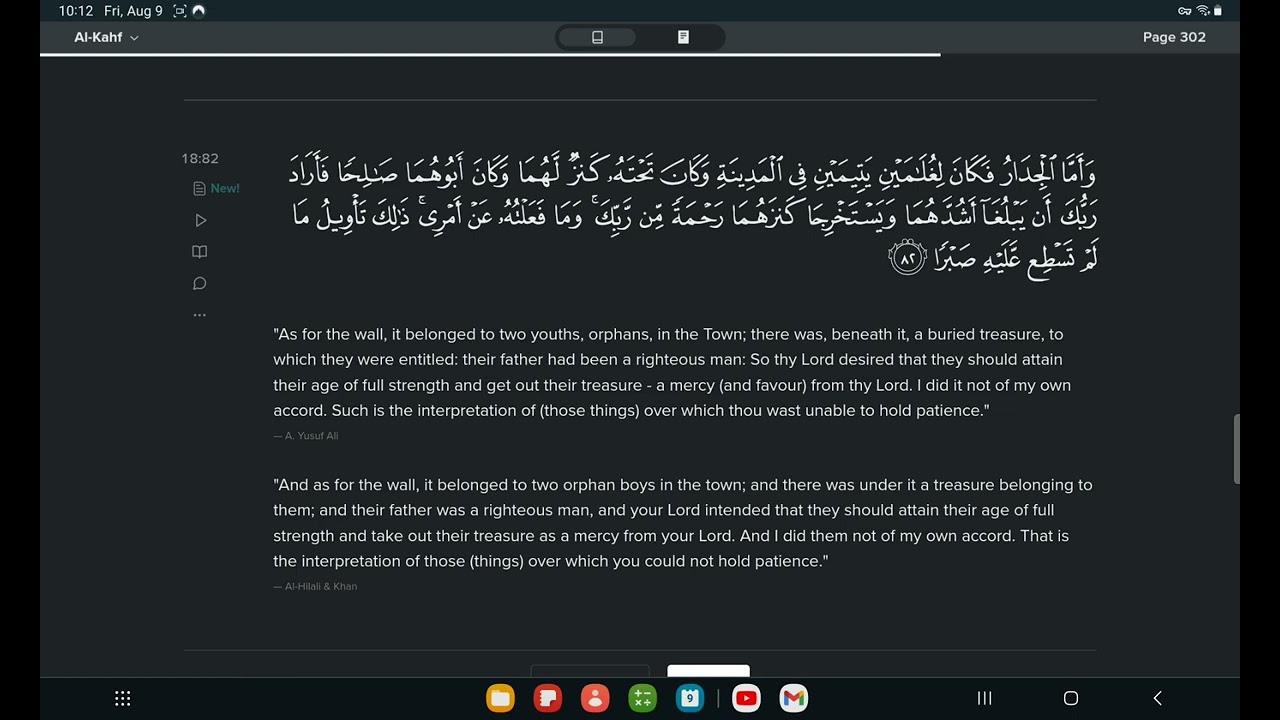The width and height of the screenshot is (1280, 720).
Task: Click the Yusuf Ali translation paragraph
Action: pos(672,372)
